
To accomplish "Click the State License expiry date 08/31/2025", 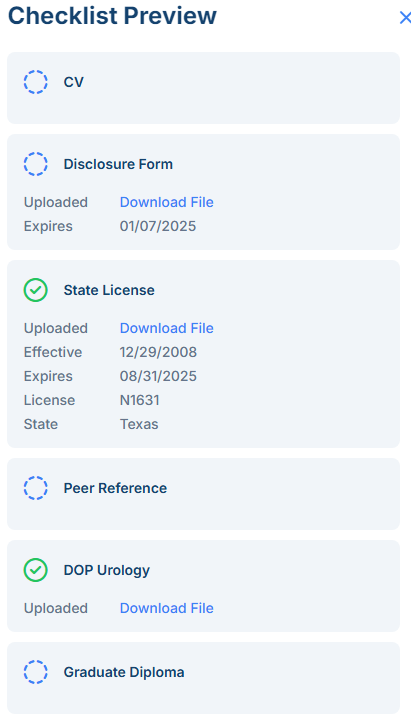I will coord(158,376).
